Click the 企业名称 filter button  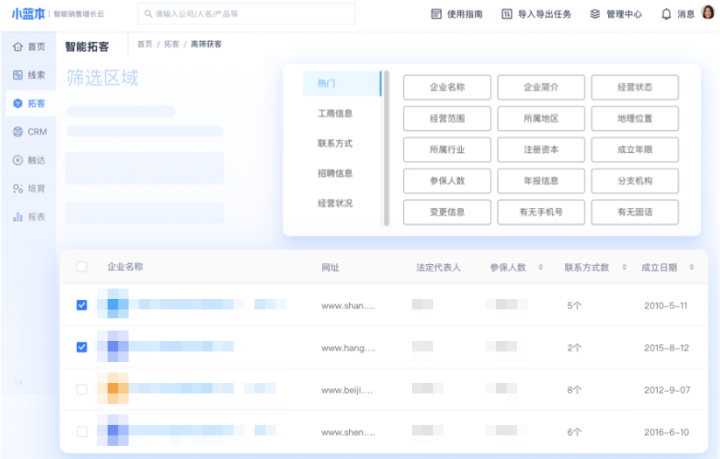point(446,88)
